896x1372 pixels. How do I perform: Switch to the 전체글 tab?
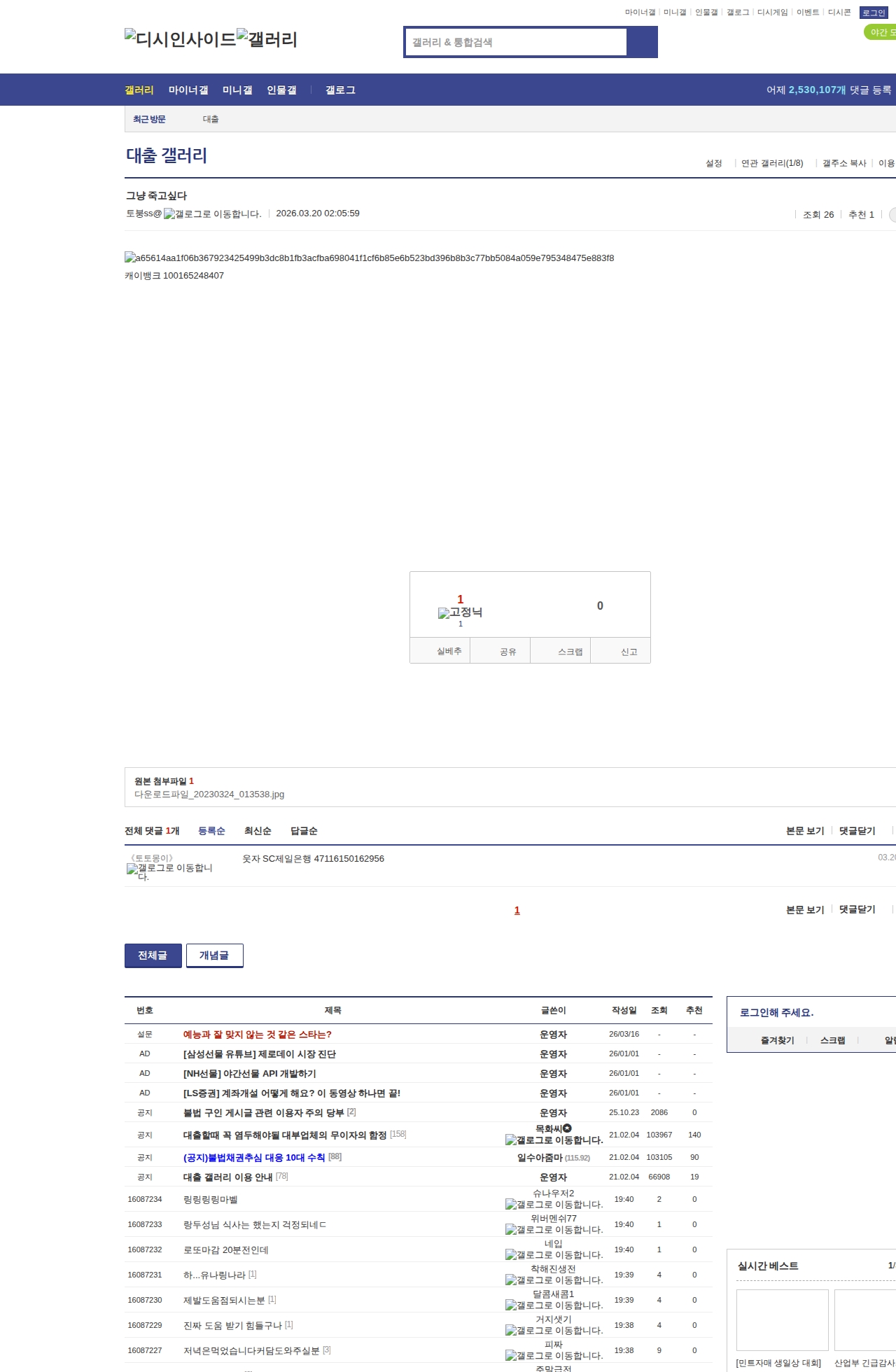pyautogui.click(x=153, y=955)
